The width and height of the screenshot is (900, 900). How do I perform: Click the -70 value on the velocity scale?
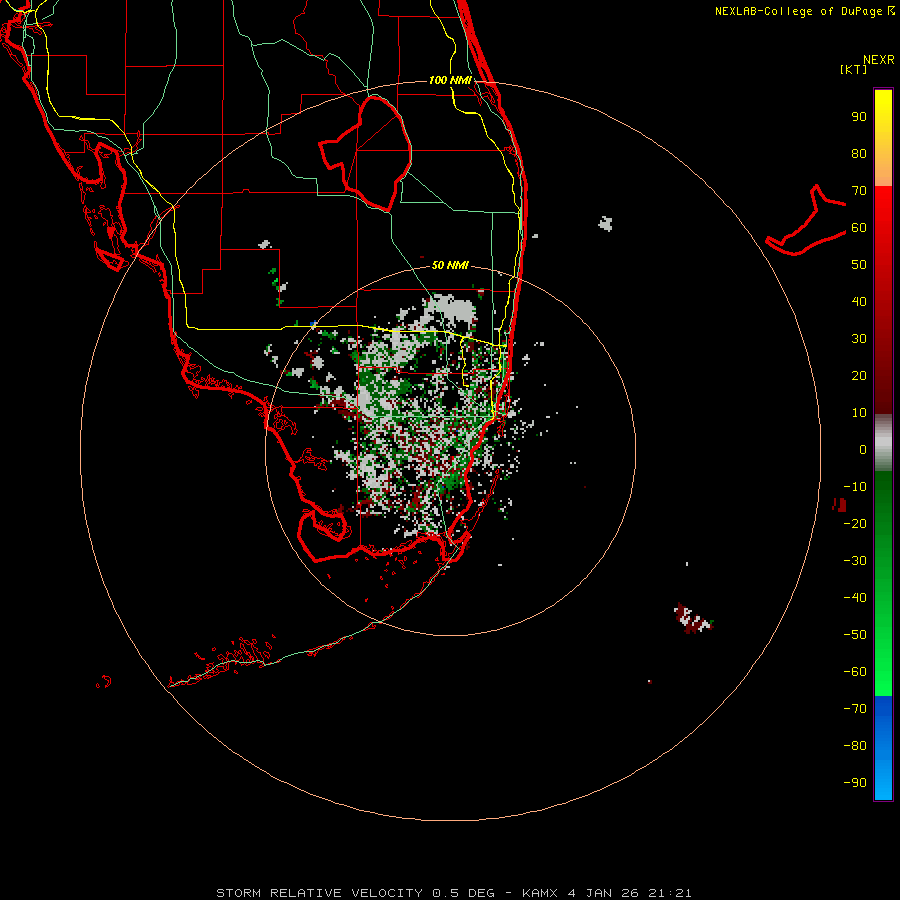(x=855, y=709)
